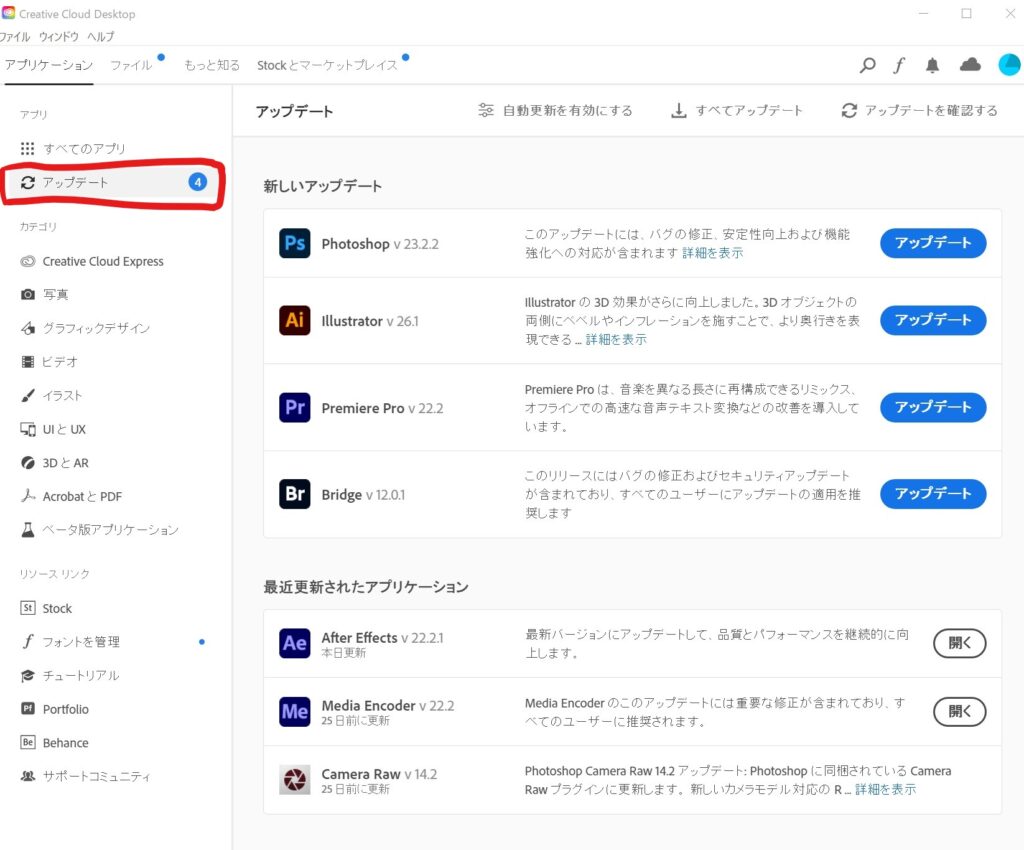
Task: Click the Camera Raw aperture icon
Action: (x=295, y=779)
